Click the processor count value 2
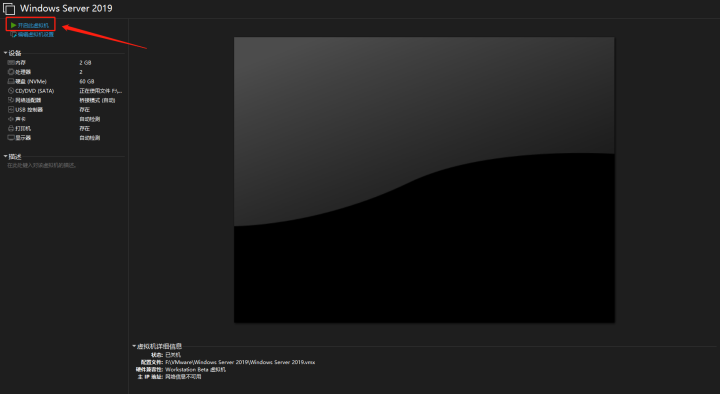Screen dimensions: 720x394 coord(81,72)
